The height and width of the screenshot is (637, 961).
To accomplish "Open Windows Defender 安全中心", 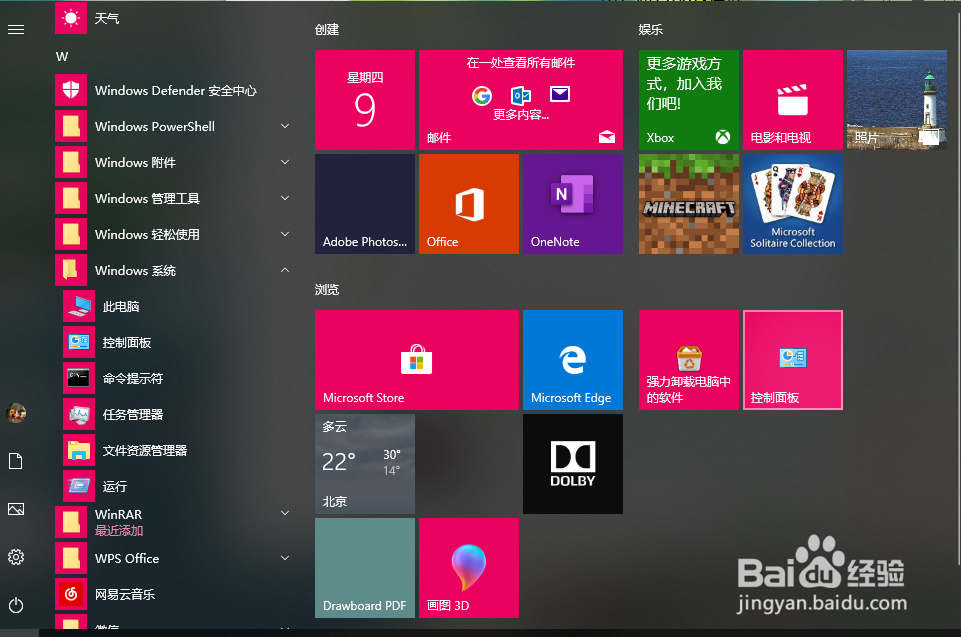I will coord(175,90).
